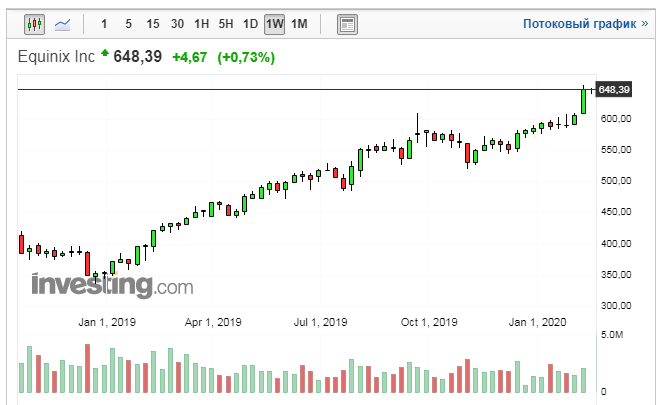Click the Jan 1, 2020 date label
The image size is (662, 405).
537,322
